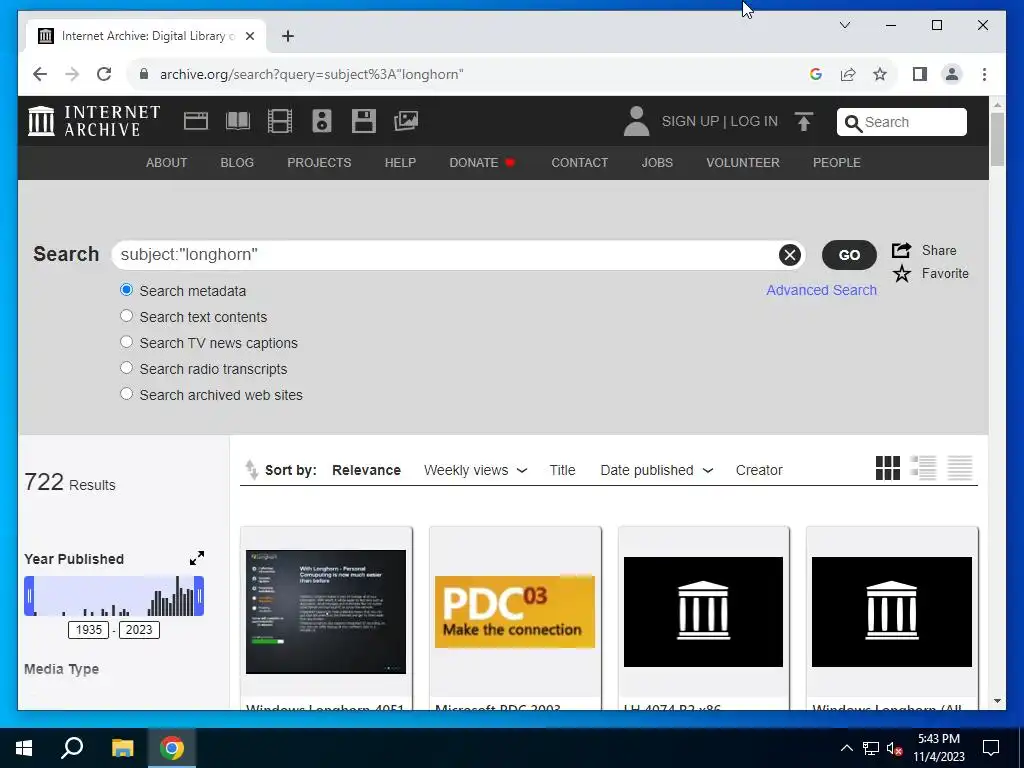This screenshot has height=768, width=1024.
Task: Open the Software floppy disk icon
Action: 364,121
